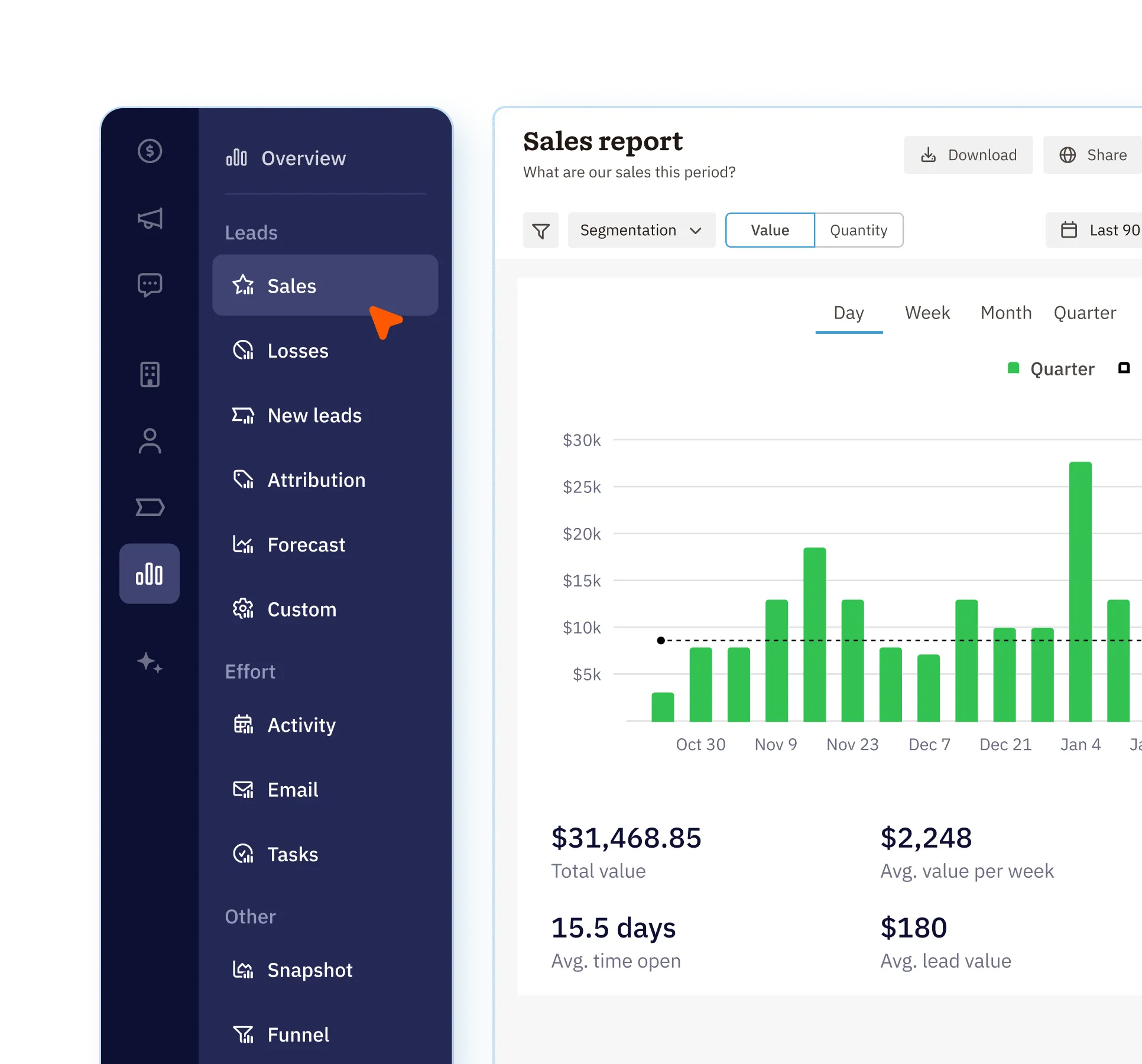Expand the Segmentation dropdown
This screenshot has height=1064, width=1142.
click(641, 231)
